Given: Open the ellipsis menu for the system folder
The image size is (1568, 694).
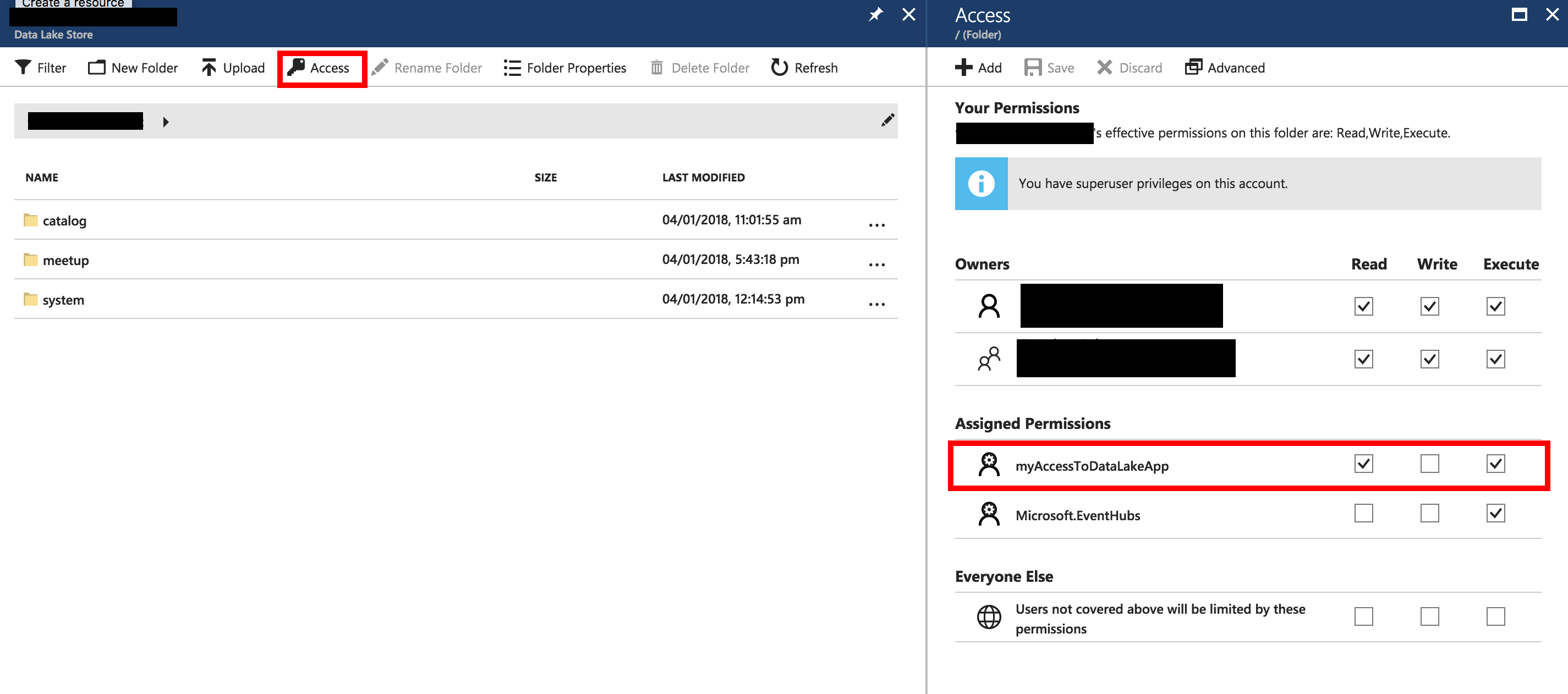Looking at the screenshot, I should pos(876,304).
